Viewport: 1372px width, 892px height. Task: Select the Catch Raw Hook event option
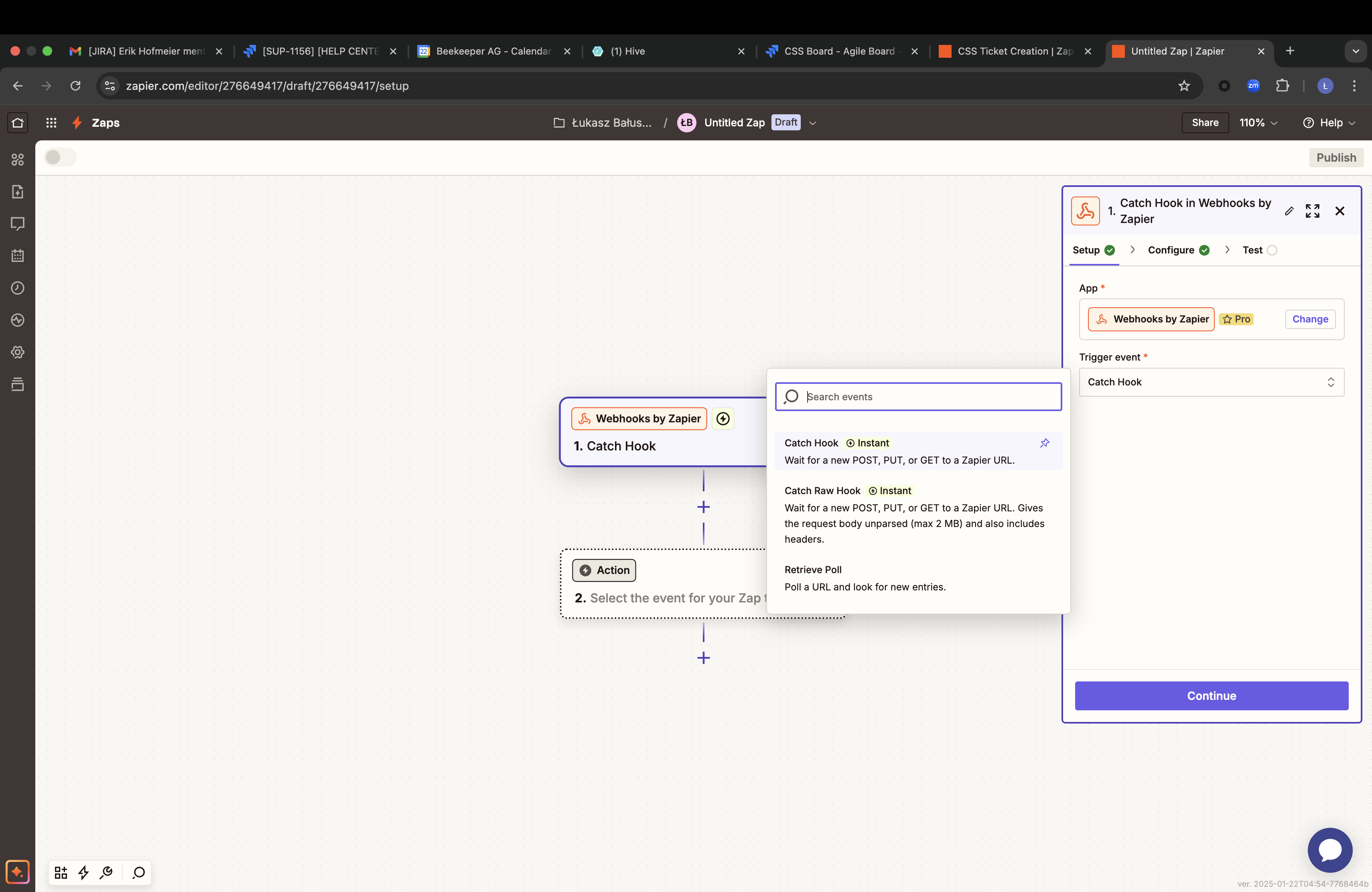tap(918, 515)
